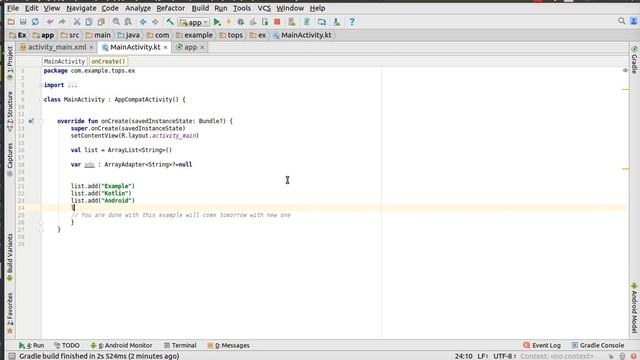The height and width of the screenshot is (360, 640).
Task: Click the src breadcrumb folder
Action: 70,35
